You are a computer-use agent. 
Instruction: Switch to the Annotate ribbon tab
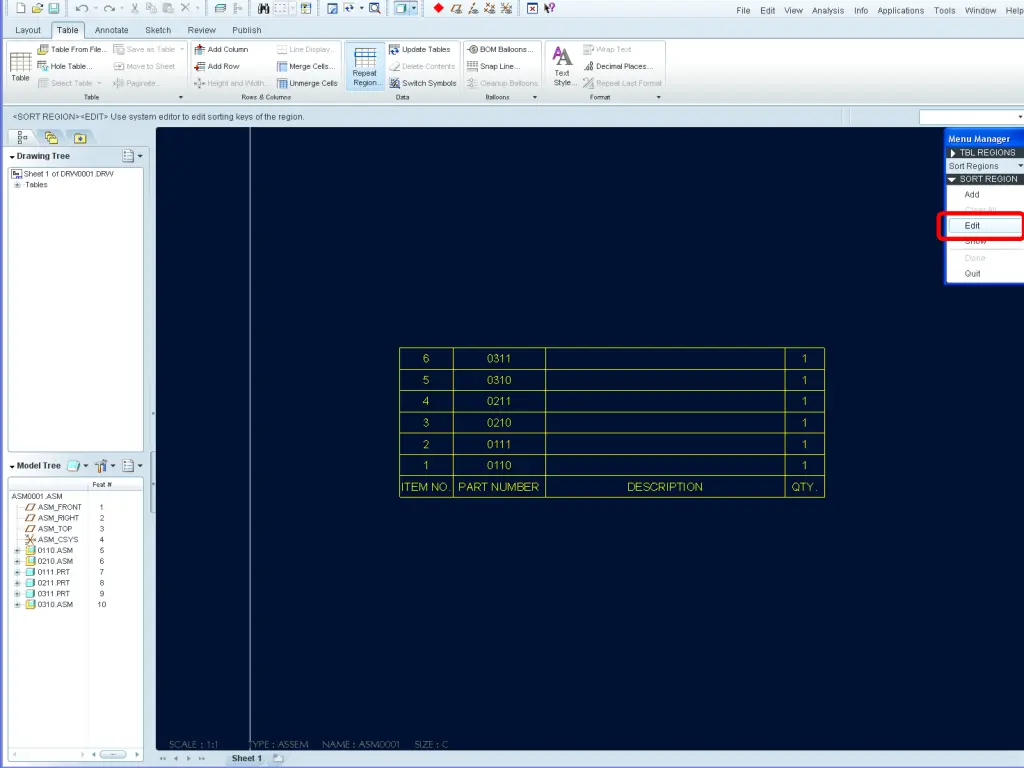pyautogui.click(x=112, y=30)
